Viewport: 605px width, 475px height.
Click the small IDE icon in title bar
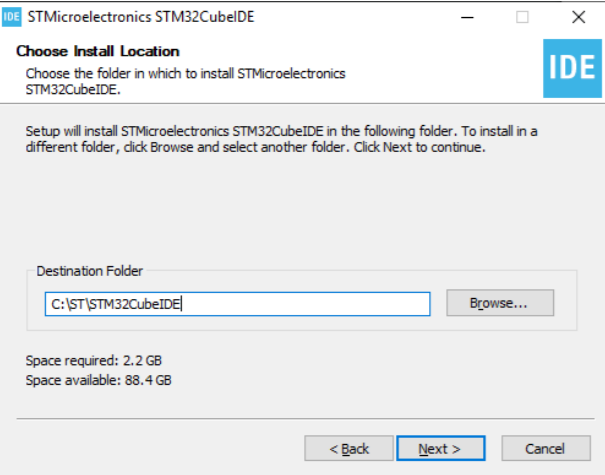coord(12,17)
